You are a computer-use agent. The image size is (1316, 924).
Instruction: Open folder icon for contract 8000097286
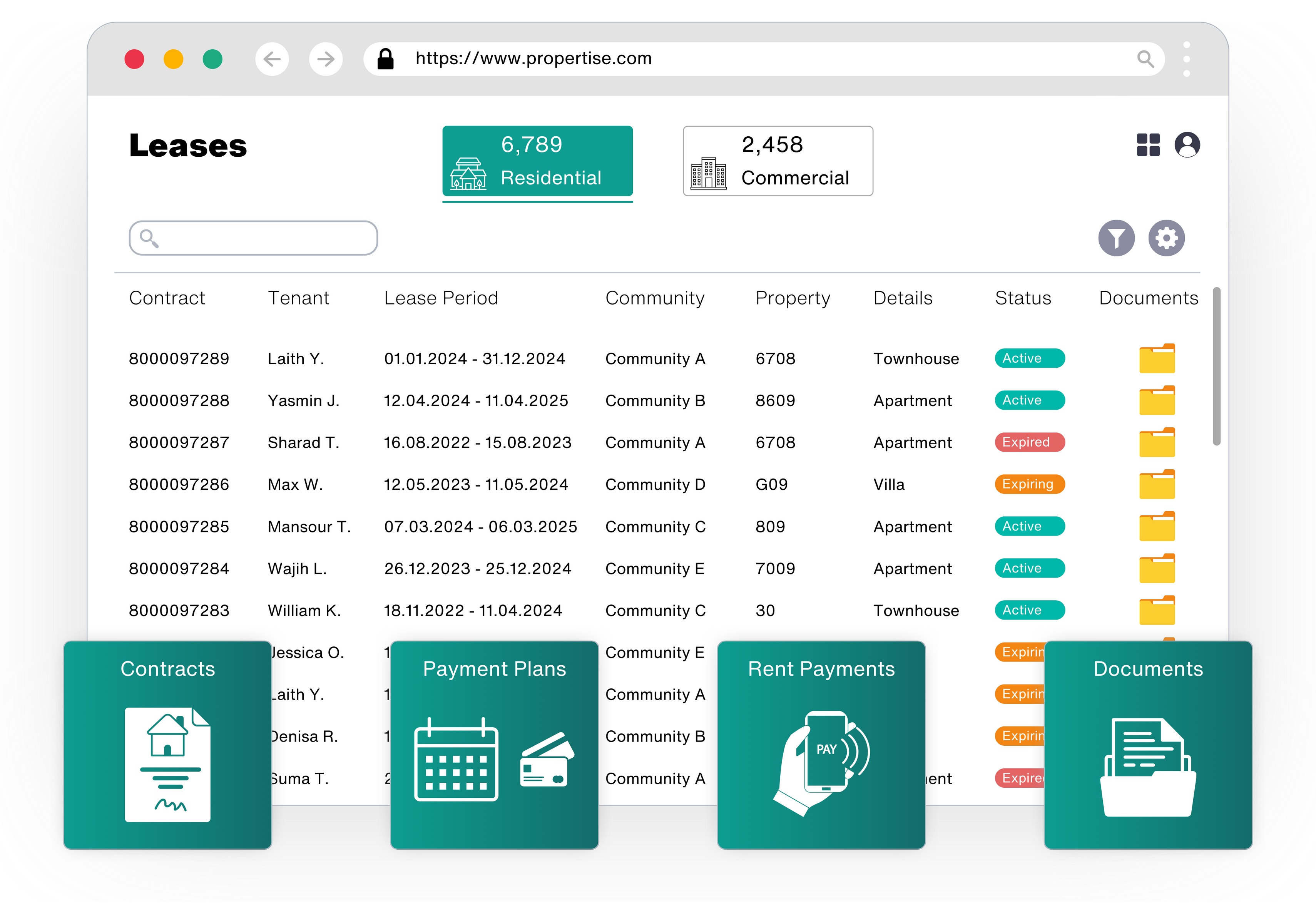tap(1157, 485)
